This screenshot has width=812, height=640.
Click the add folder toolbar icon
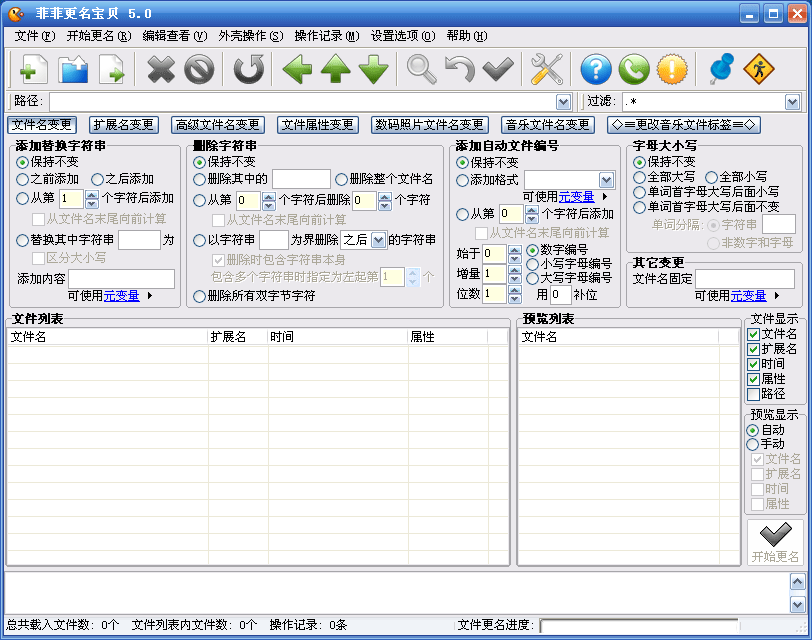(x=73, y=70)
